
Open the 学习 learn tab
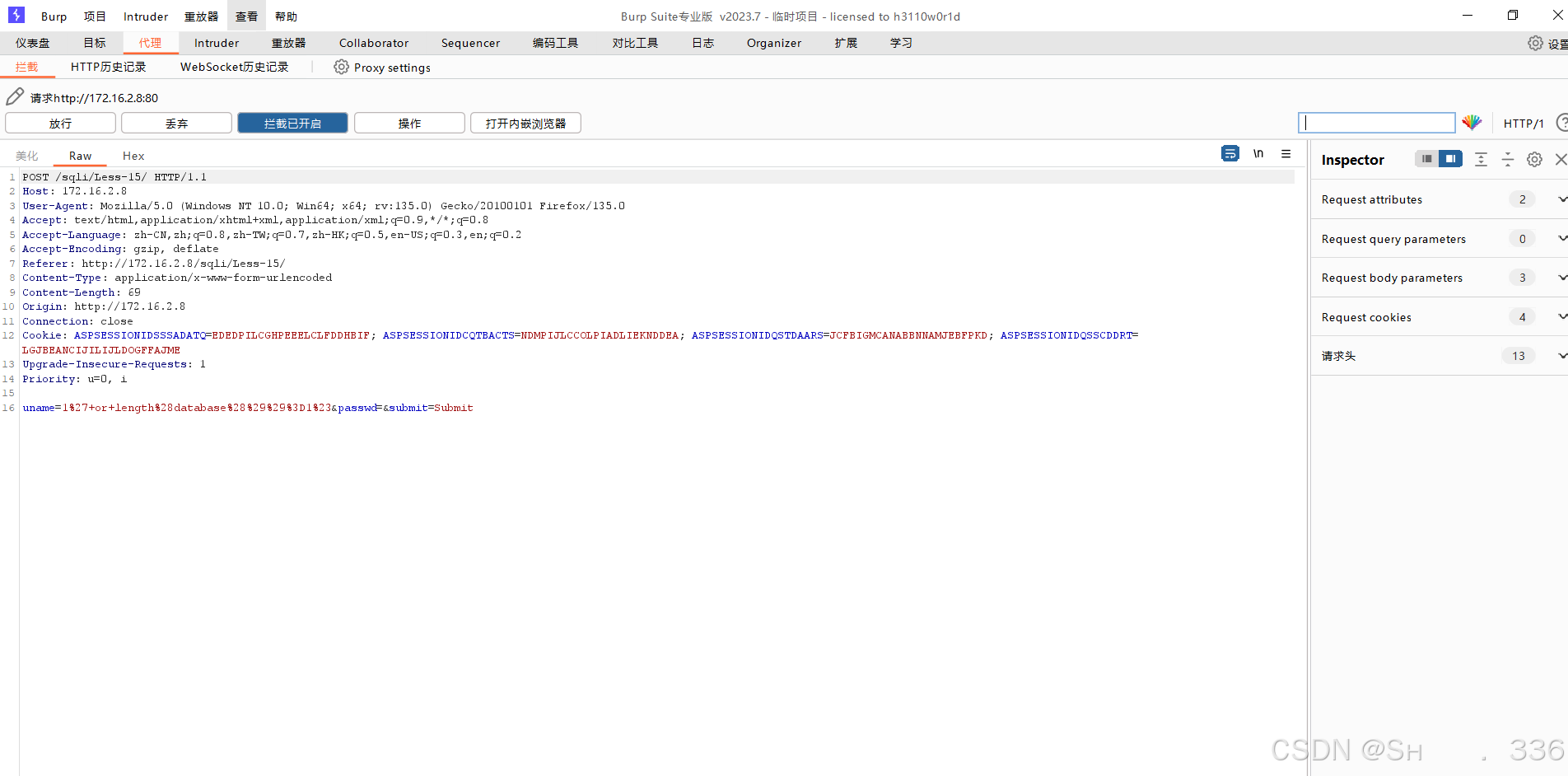[901, 43]
